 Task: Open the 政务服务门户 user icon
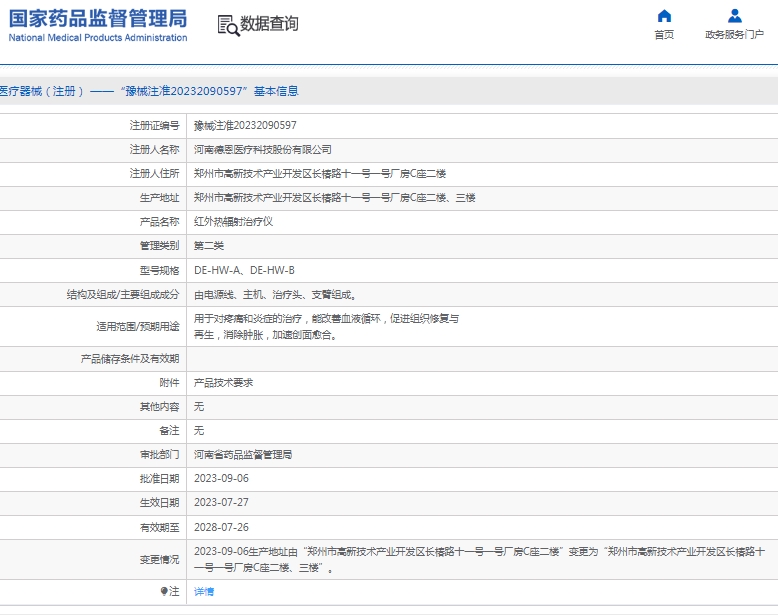tap(734, 16)
